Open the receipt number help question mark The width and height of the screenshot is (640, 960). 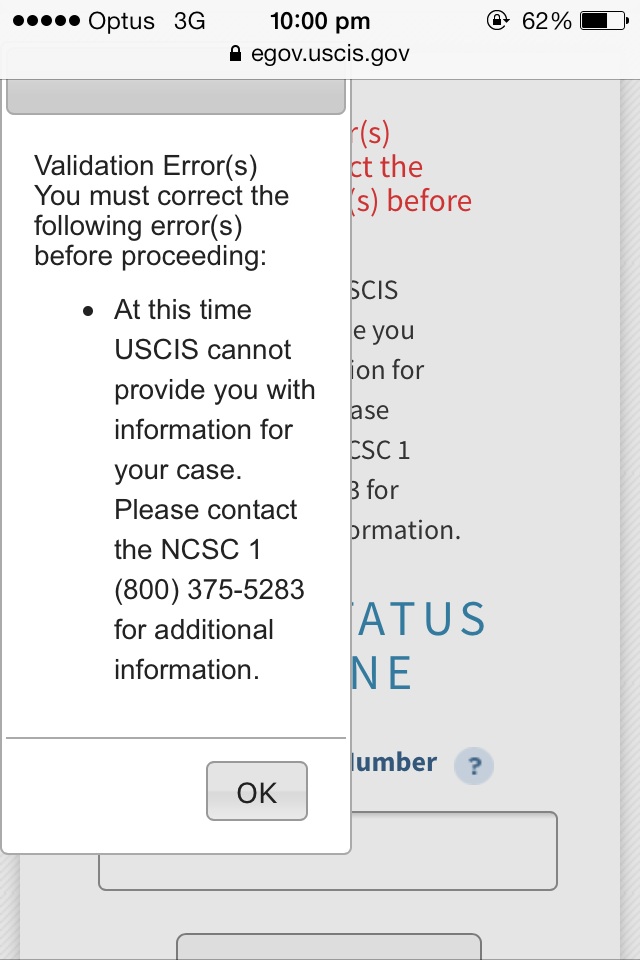tap(474, 765)
